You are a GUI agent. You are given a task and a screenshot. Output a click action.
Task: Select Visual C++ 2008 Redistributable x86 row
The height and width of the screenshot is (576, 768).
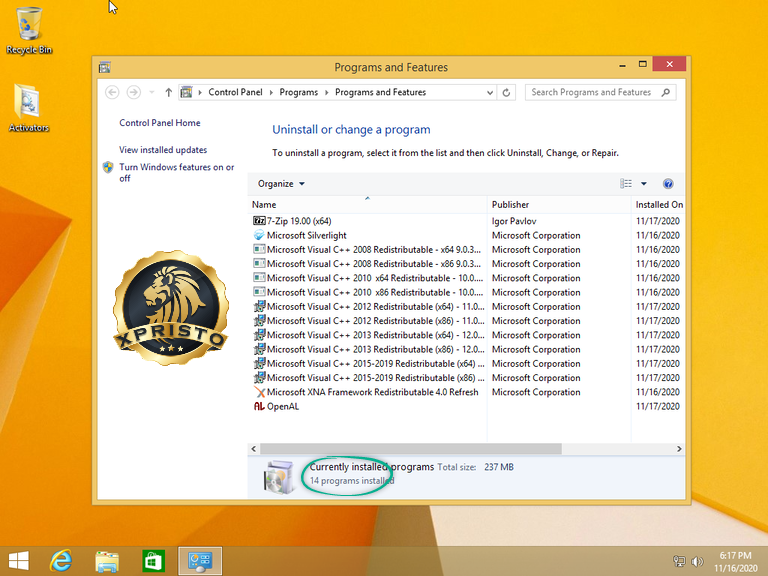[466, 264]
